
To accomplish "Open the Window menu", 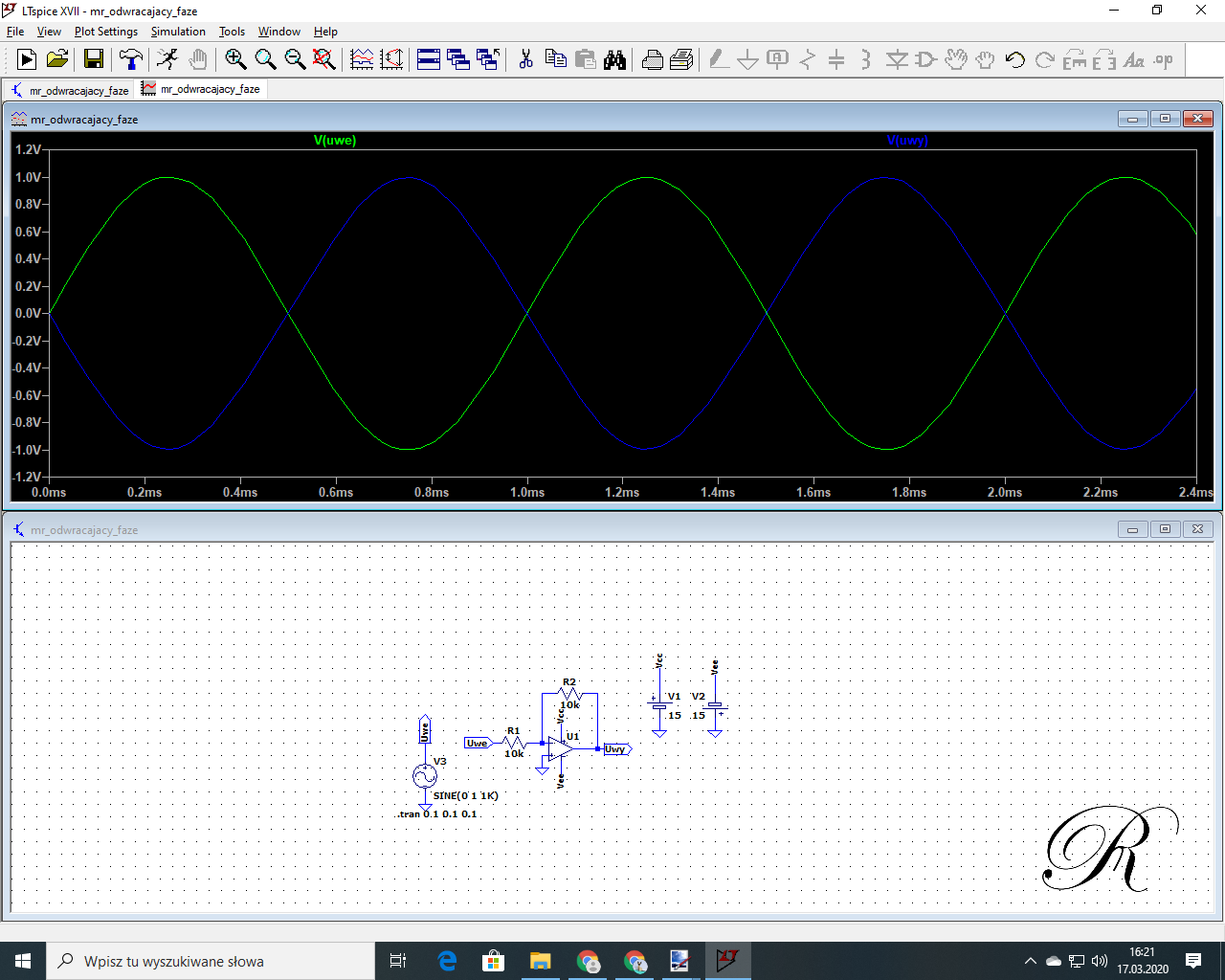I will pyautogui.click(x=279, y=32).
